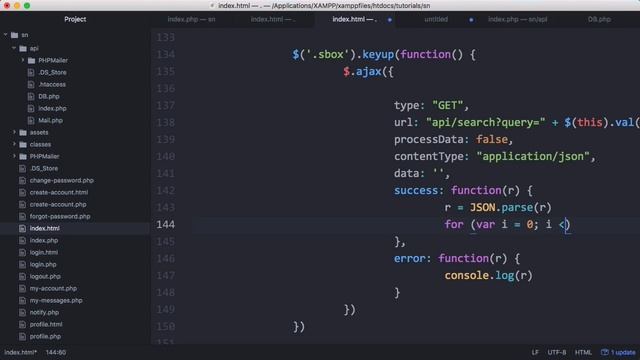Screen dimensions: 640x360
Task: Collapse the sn root folder arrow
Action: pos(6,35)
